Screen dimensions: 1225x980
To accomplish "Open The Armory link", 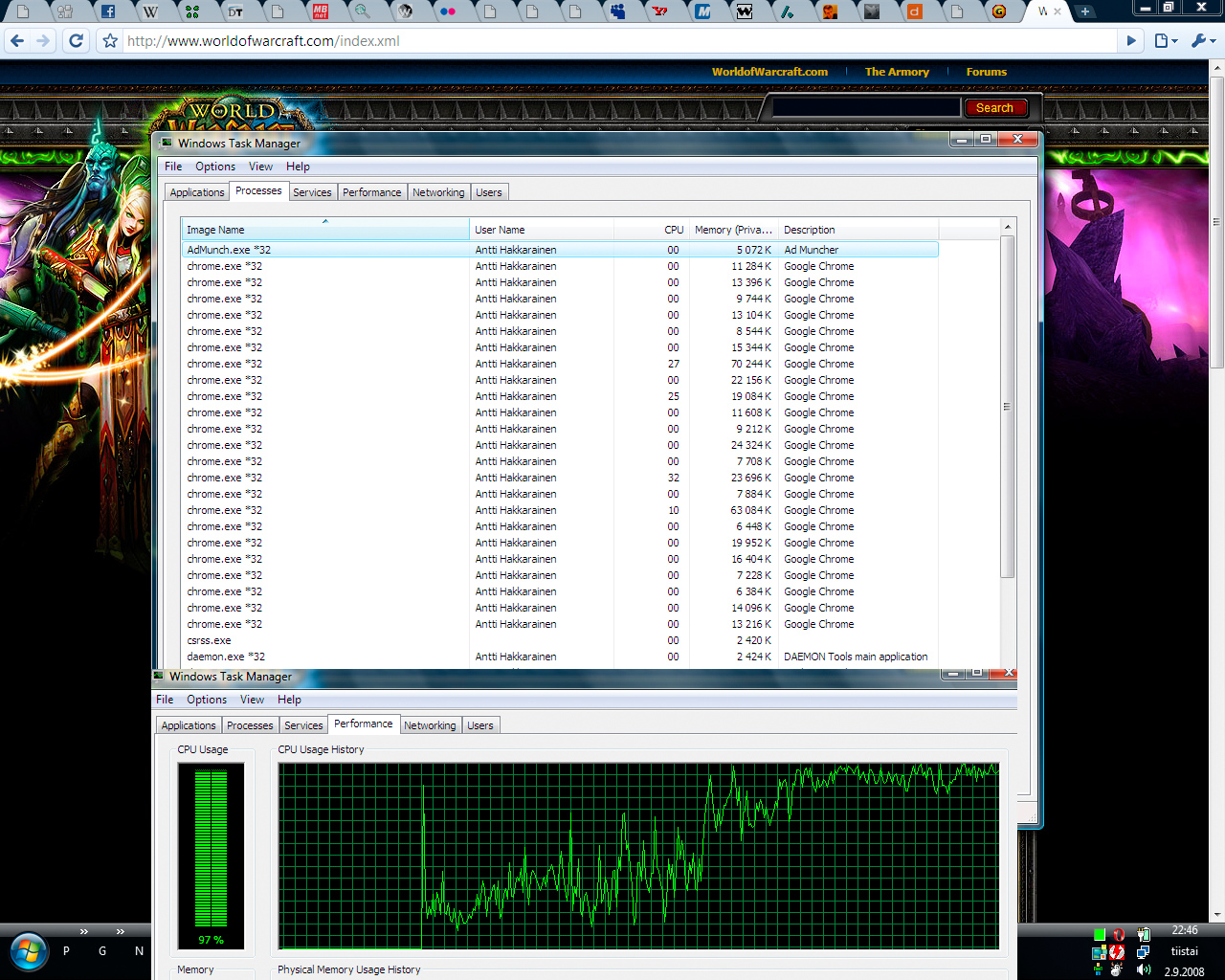I will click(x=897, y=72).
